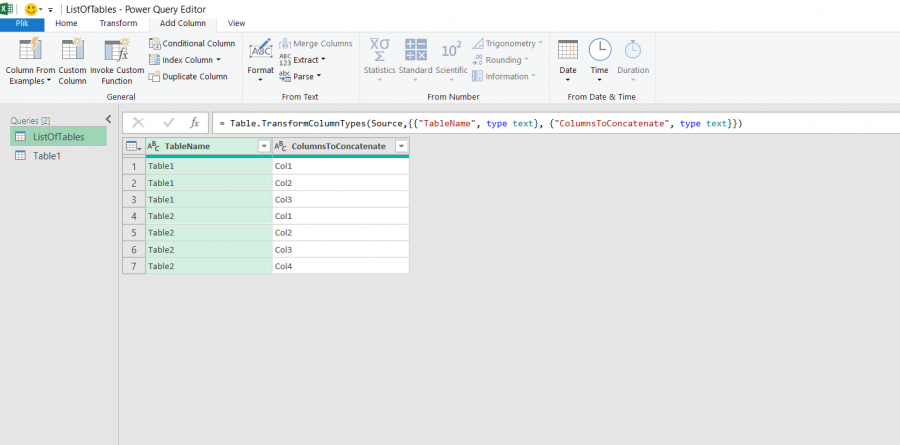Click Invoke Custom Function icon
900x445 pixels.
point(117,49)
